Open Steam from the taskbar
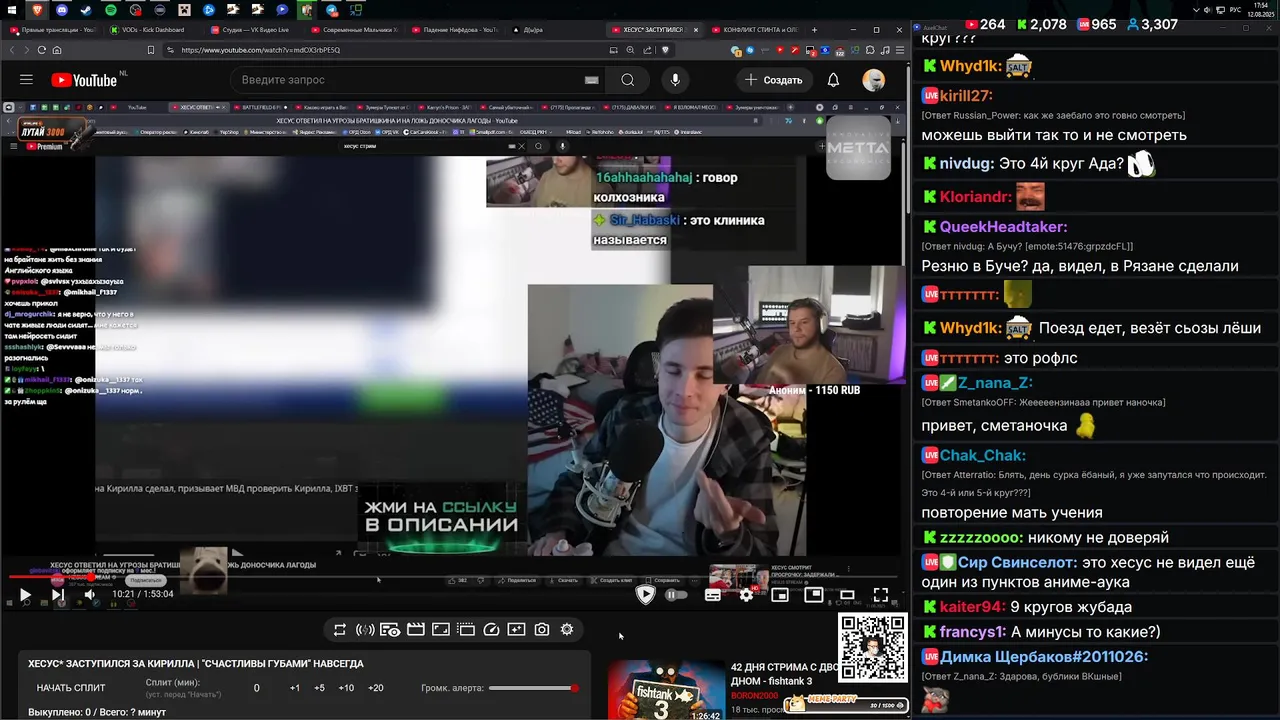This screenshot has height=720, width=1280. [86, 9]
